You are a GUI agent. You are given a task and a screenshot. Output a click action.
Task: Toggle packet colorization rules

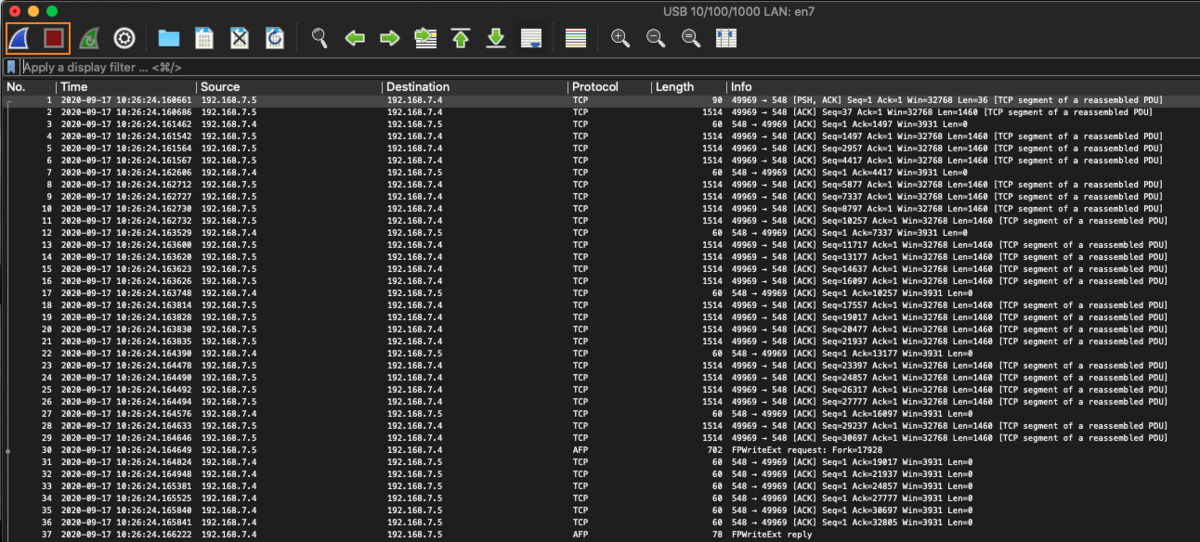click(575, 38)
